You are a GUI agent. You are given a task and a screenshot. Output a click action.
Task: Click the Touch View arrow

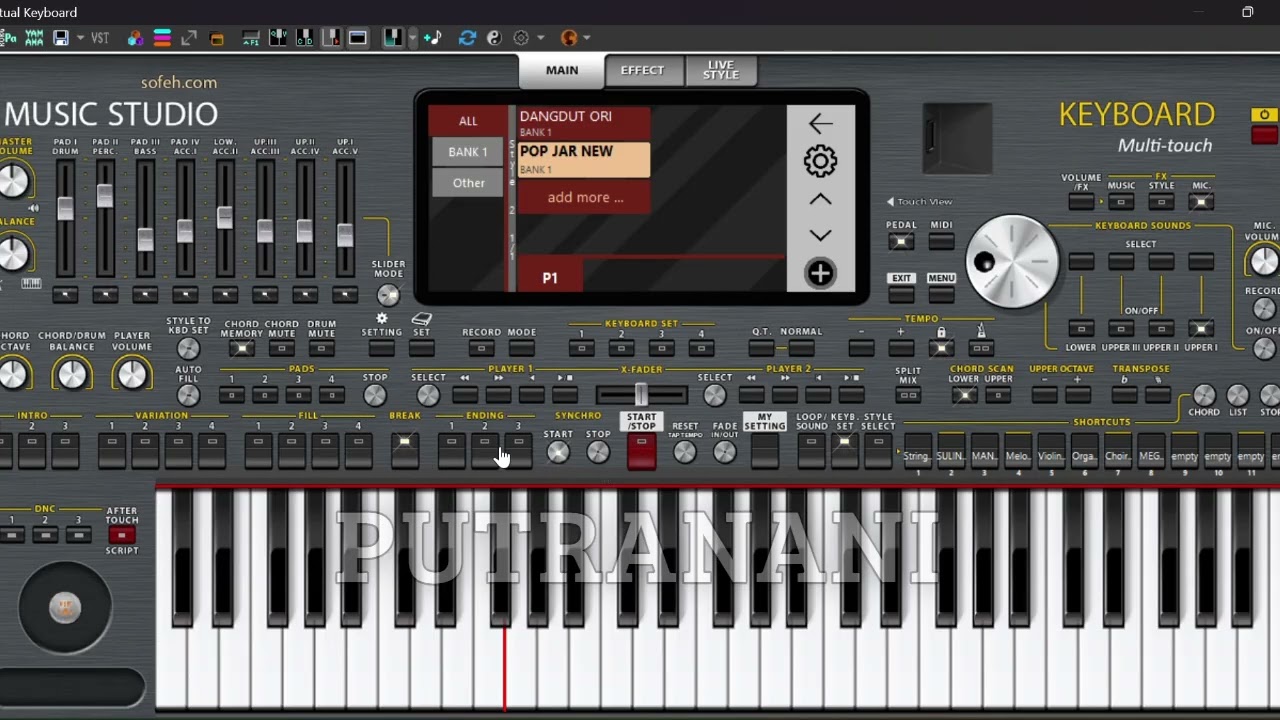tap(890, 202)
